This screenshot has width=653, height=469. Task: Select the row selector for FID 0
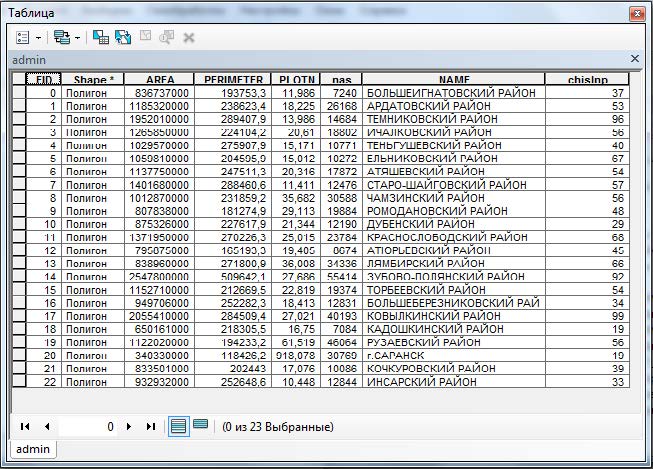point(19,92)
